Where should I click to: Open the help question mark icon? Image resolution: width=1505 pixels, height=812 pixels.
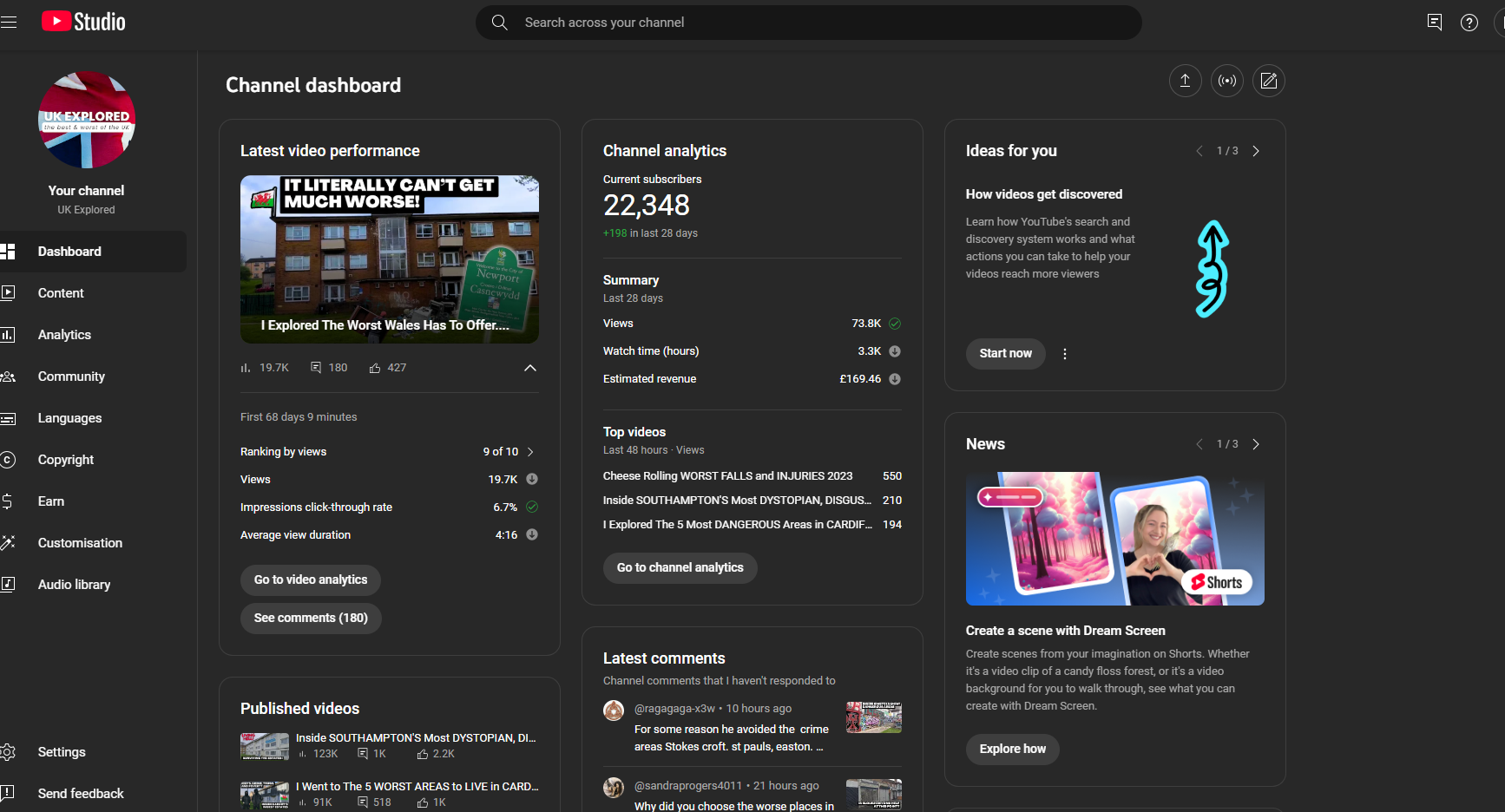(x=1469, y=23)
